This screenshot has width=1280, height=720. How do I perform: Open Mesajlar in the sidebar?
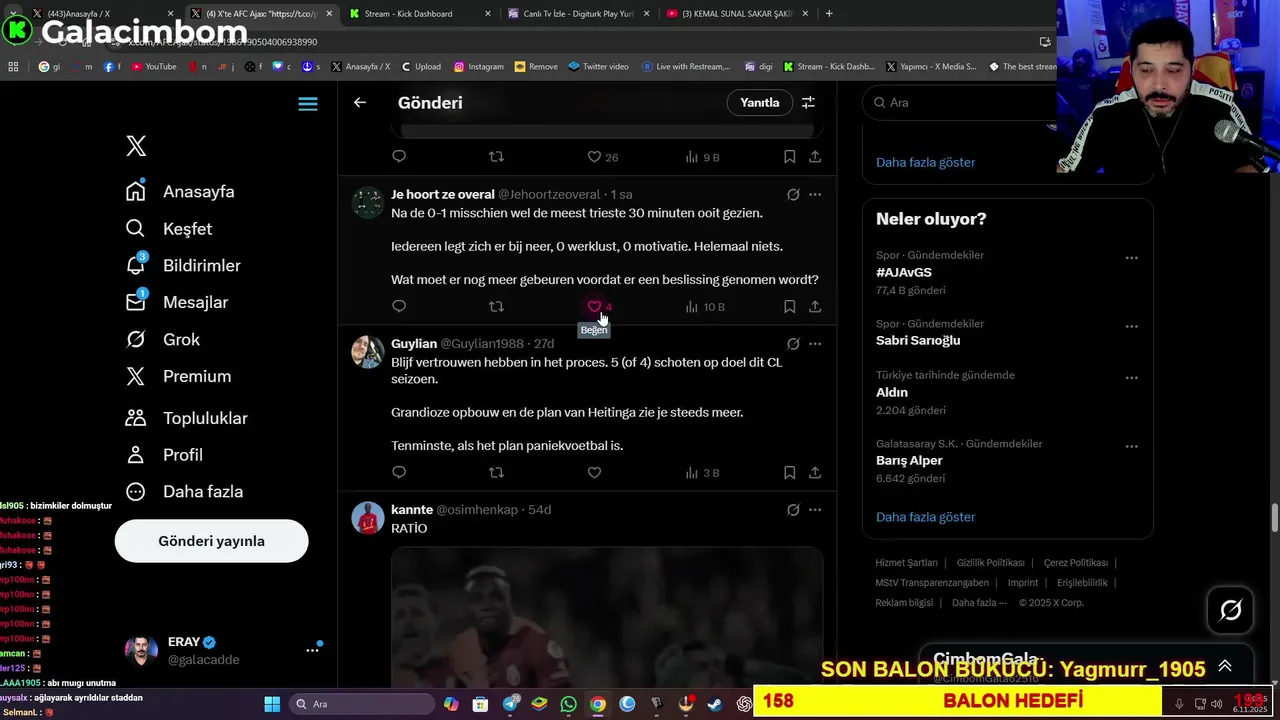click(x=177, y=302)
